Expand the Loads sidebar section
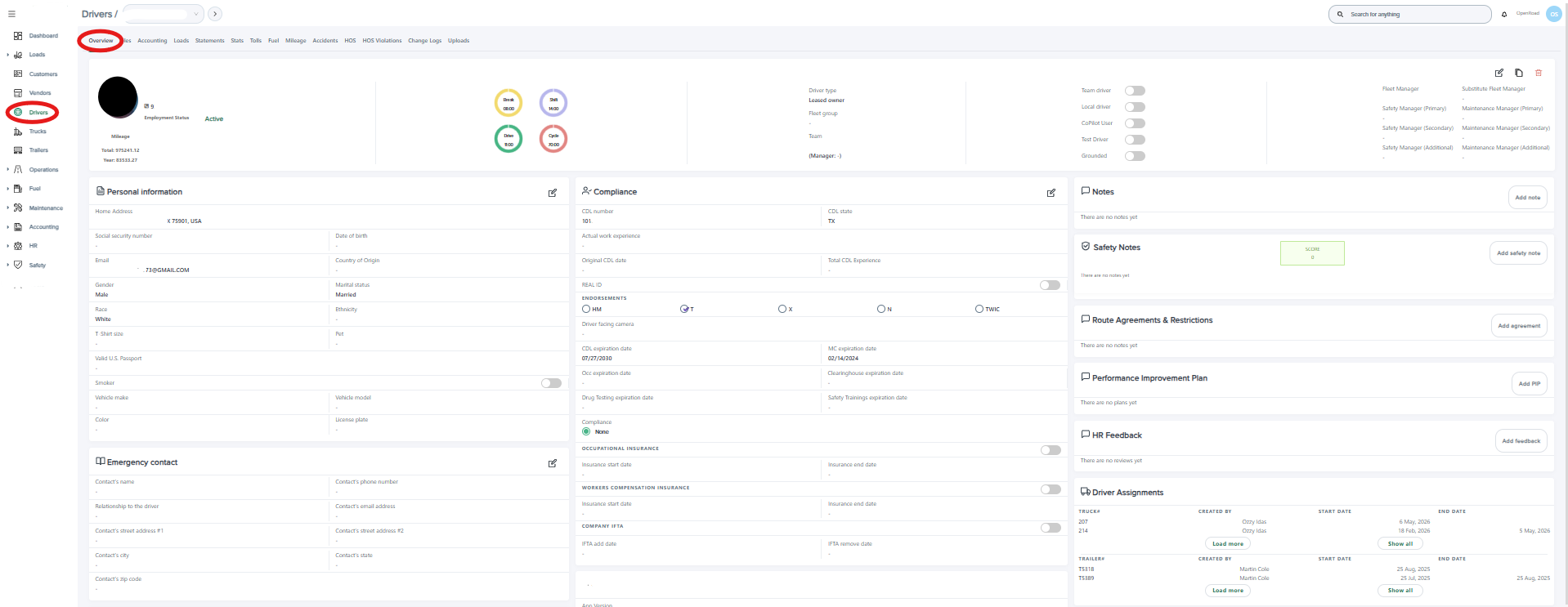 tap(8, 55)
